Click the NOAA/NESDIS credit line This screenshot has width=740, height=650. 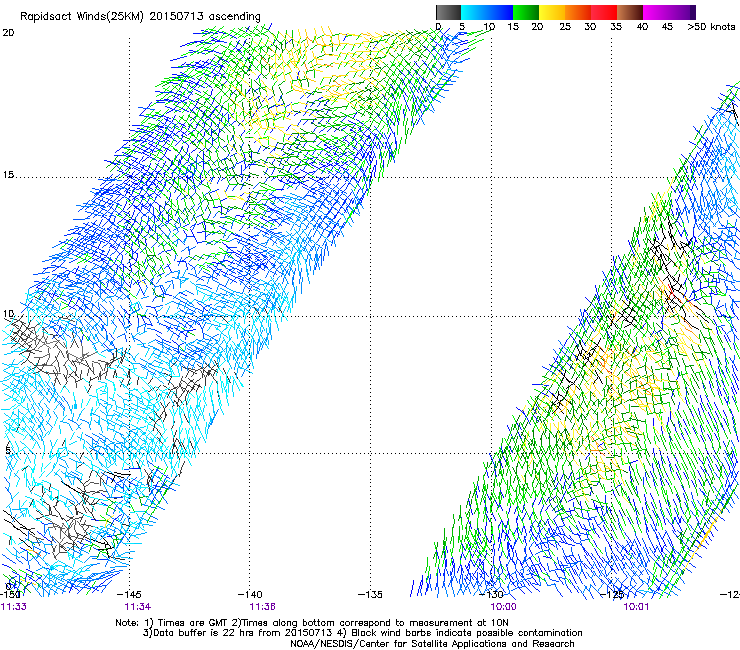pos(432,644)
